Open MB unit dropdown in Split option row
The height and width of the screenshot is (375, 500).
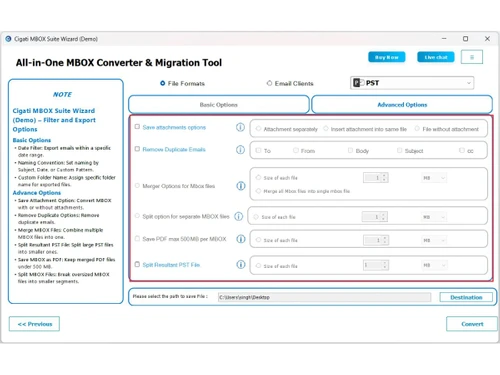(434, 217)
